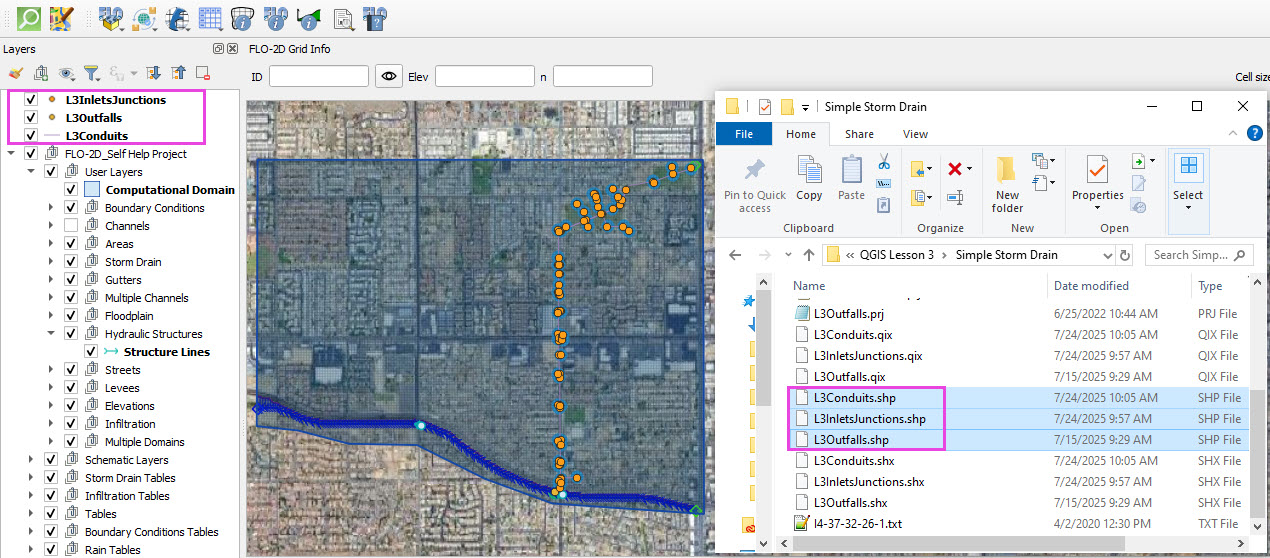Image resolution: width=1270 pixels, height=558 pixels.
Task: Collapse the Hydraulic Structures group
Action: click(51, 334)
